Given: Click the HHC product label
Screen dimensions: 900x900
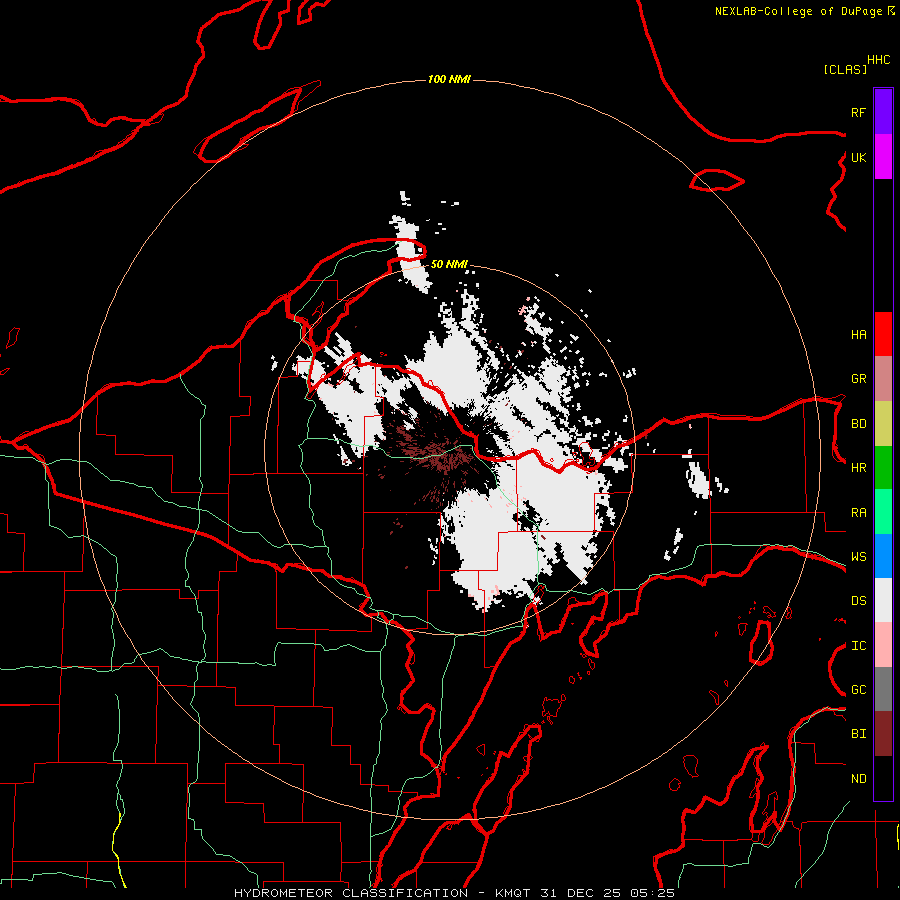Looking at the screenshot, I should [879, 60].
